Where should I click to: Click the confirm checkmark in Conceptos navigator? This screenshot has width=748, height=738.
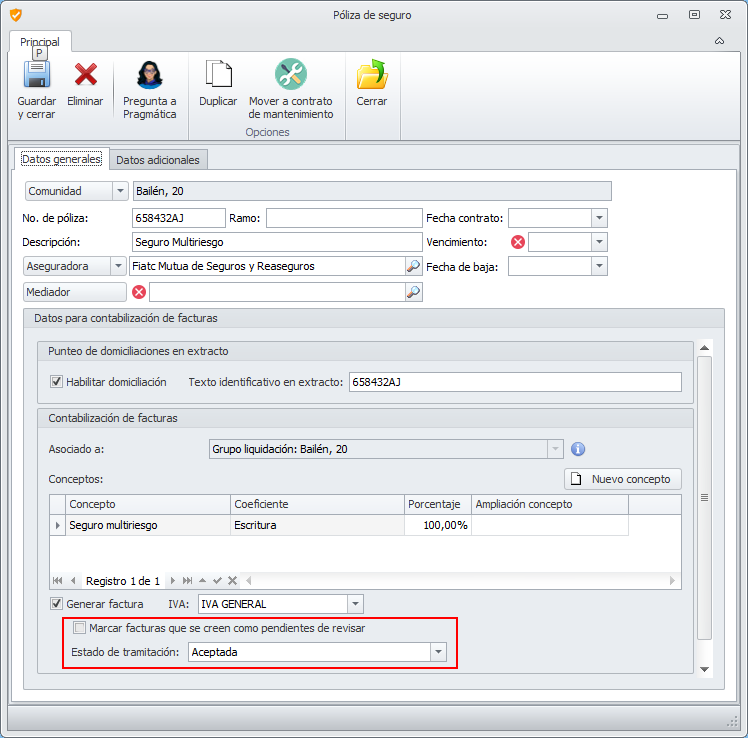click(218, 581)
